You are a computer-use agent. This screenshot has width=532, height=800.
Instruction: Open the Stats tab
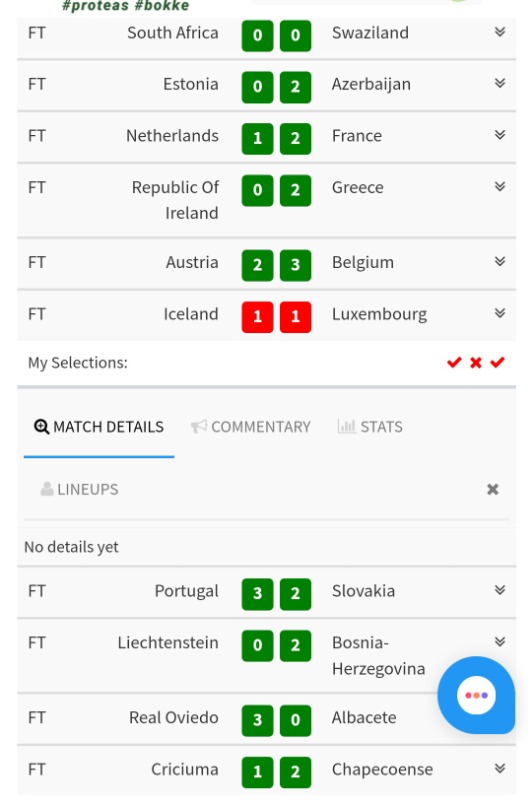tap(370, 427)
